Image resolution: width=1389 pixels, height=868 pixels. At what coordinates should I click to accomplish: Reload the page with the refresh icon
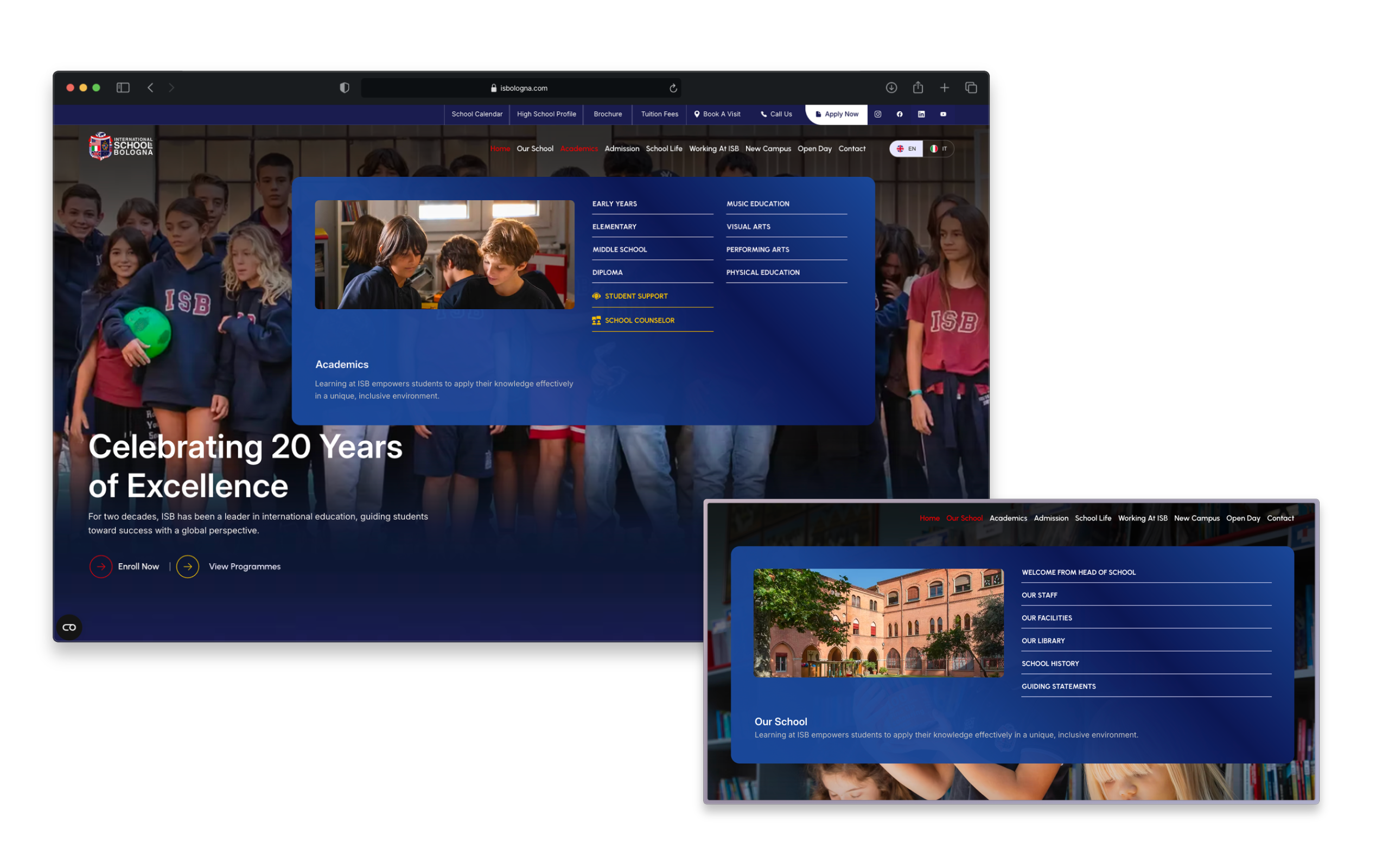673,88
